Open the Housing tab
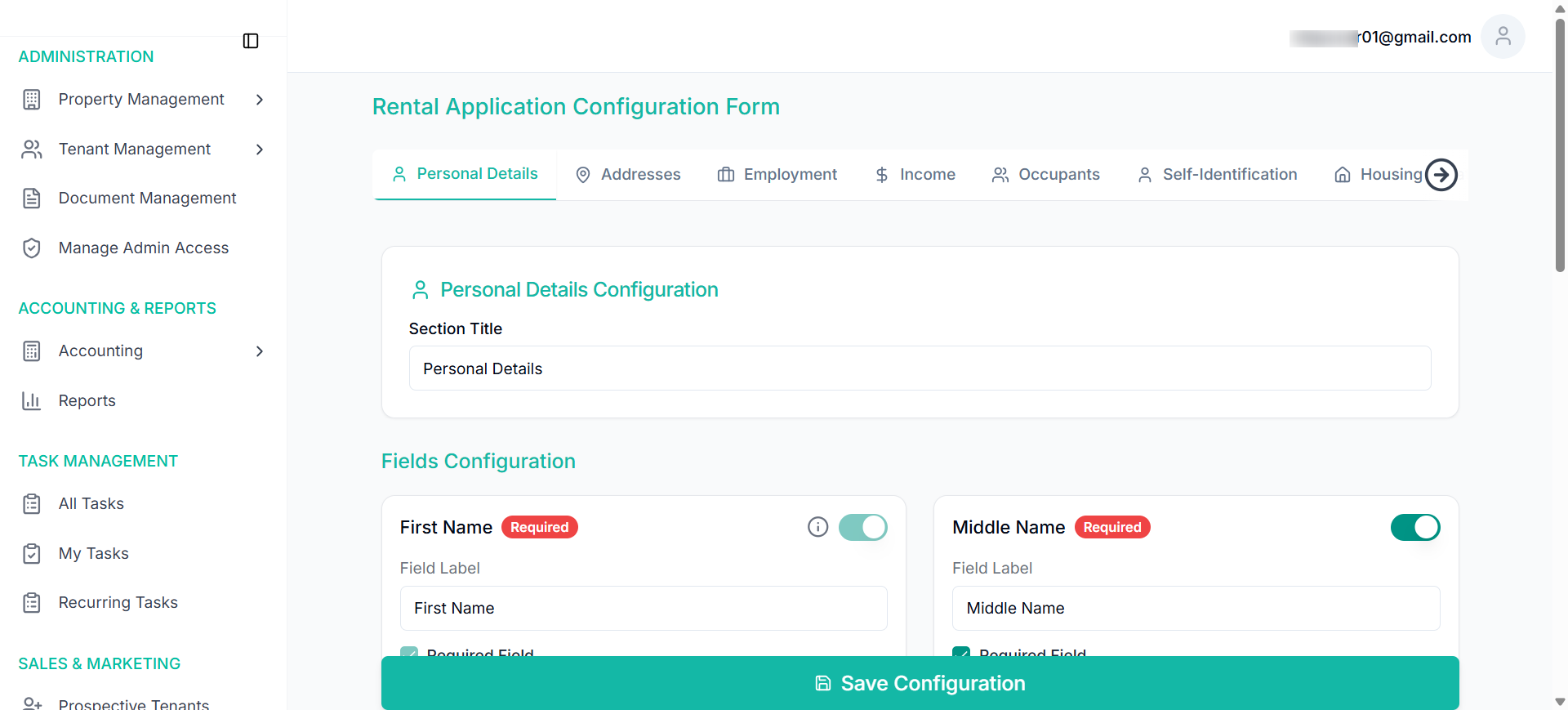Image resolution: width=1568 pixels, height=710 pixels. [1379, 175]
